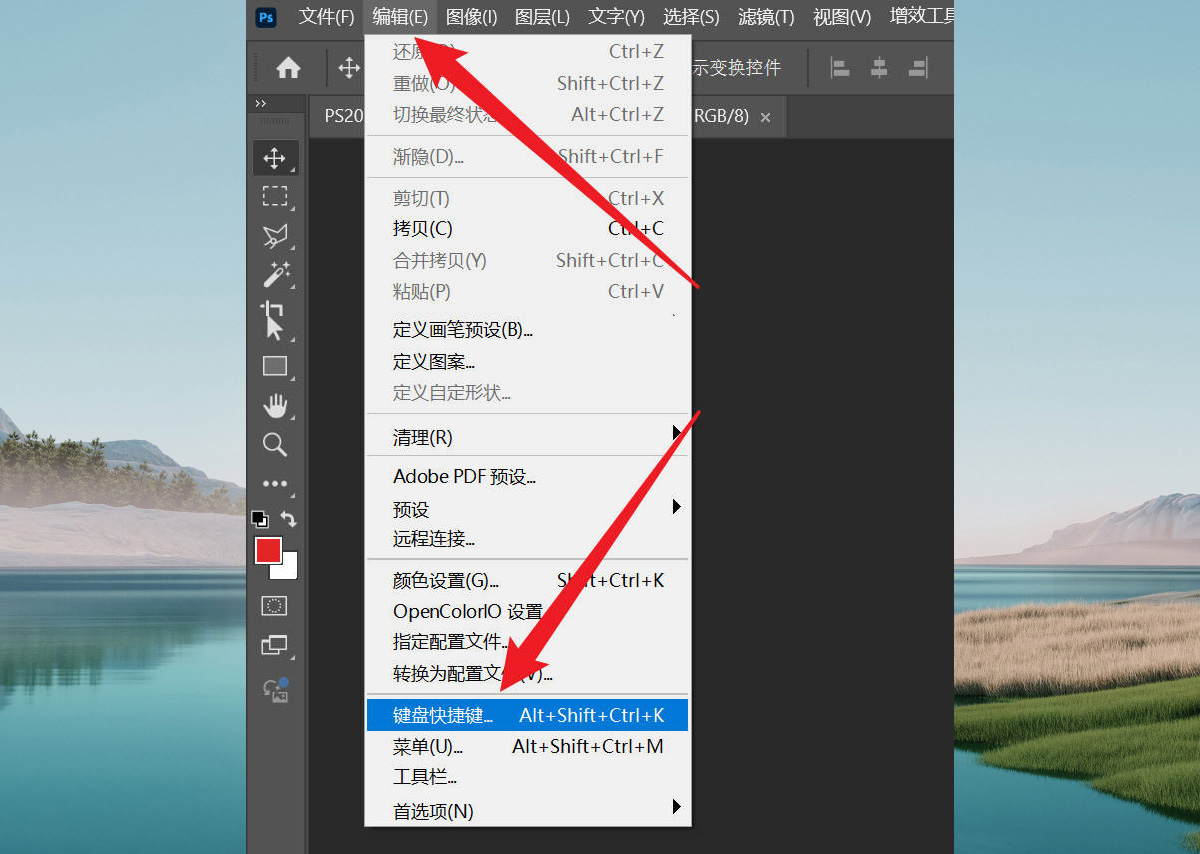
Task: Open the 视图(V) menu
Action: 842,17
